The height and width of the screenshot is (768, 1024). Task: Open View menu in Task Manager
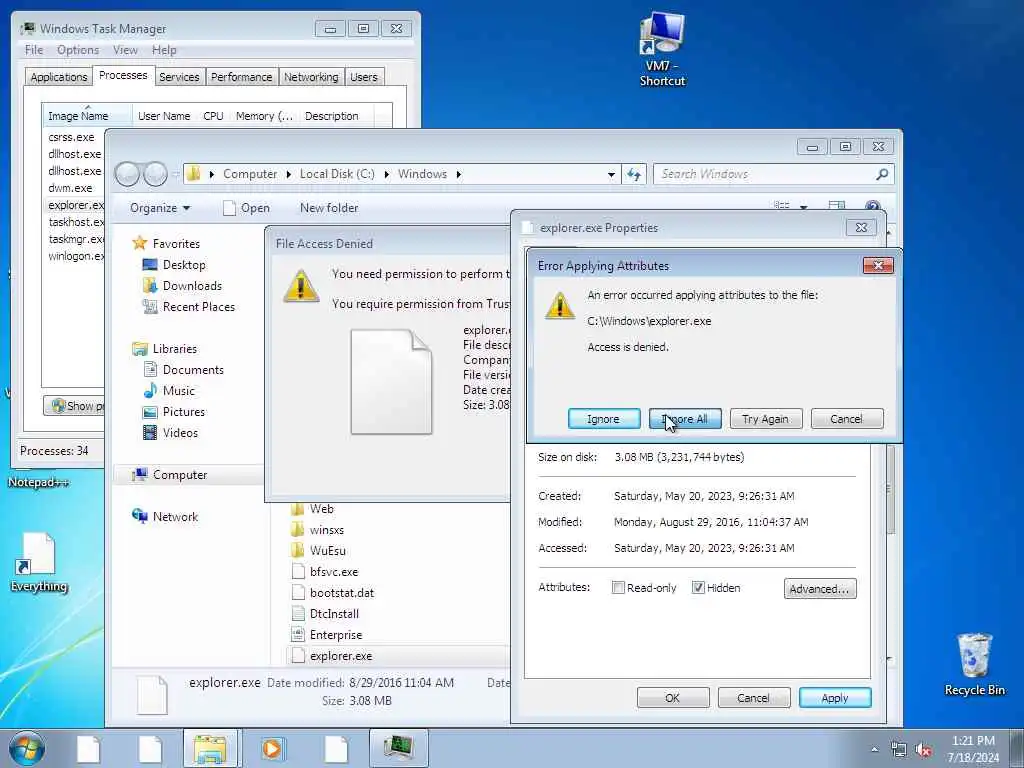[x=125, y=50]
